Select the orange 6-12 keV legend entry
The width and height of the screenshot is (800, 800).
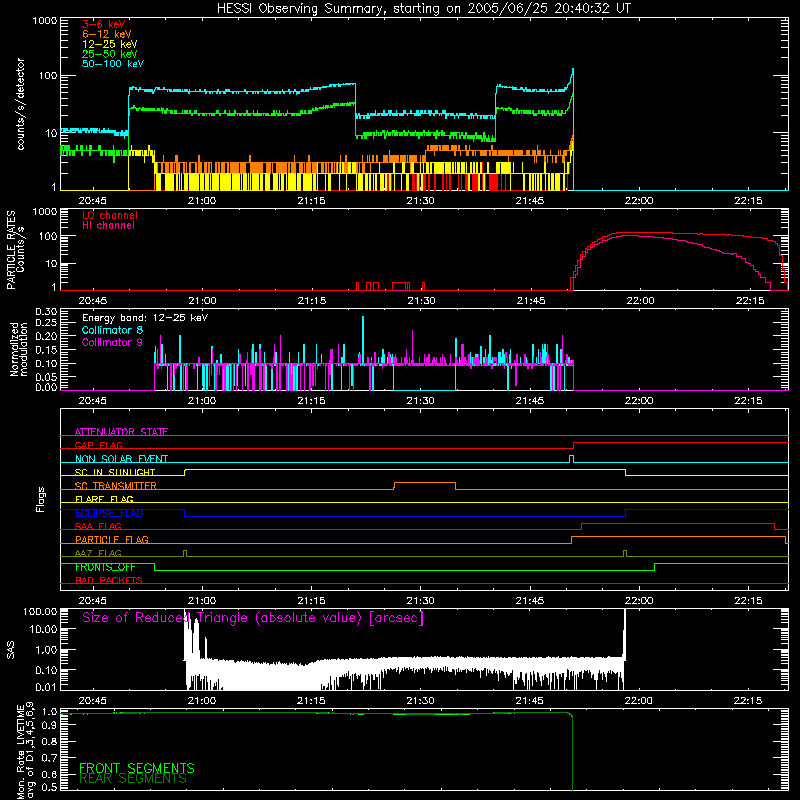[107, 34]
